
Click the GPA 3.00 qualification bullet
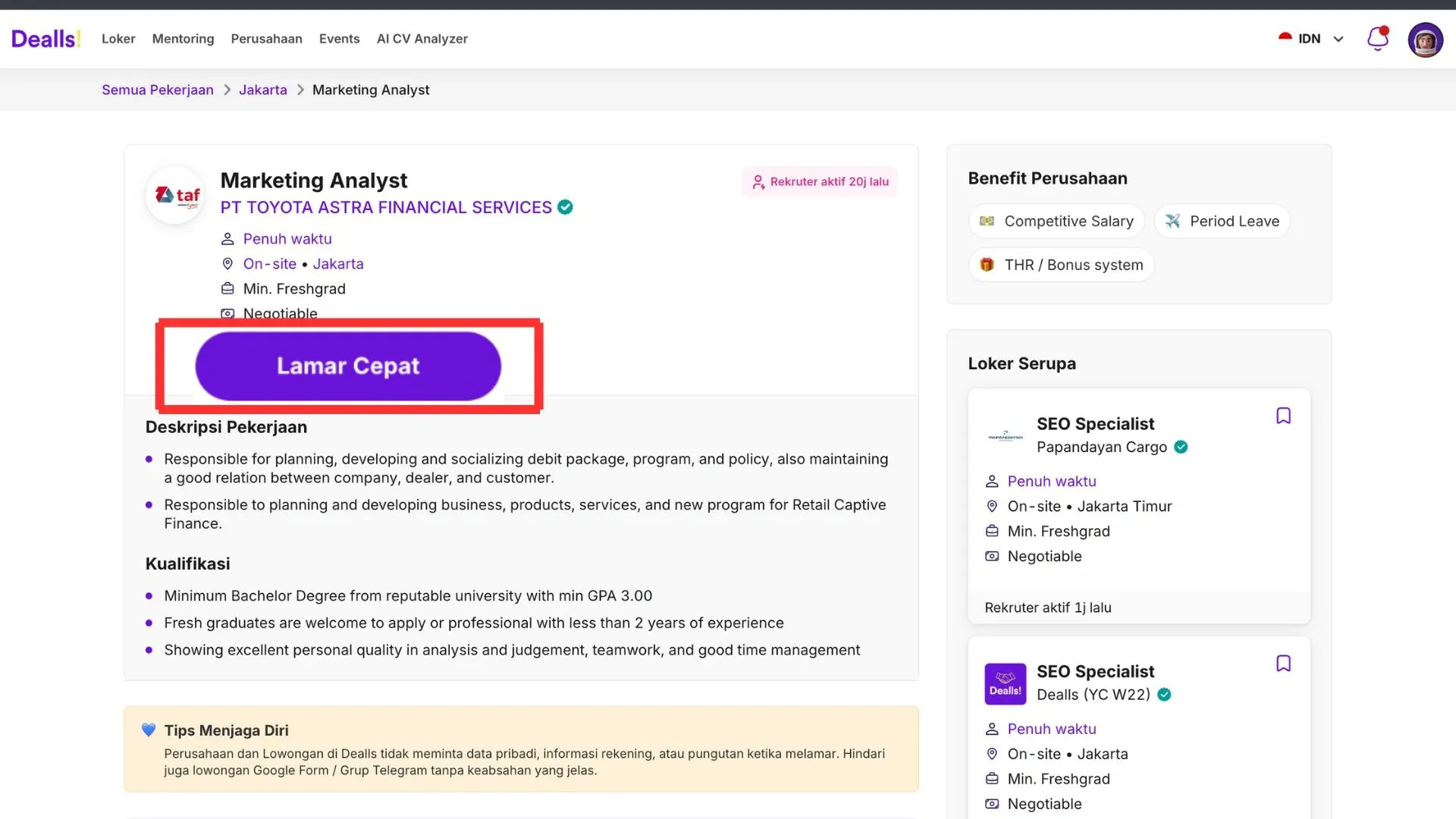click(x=408, y=596)
